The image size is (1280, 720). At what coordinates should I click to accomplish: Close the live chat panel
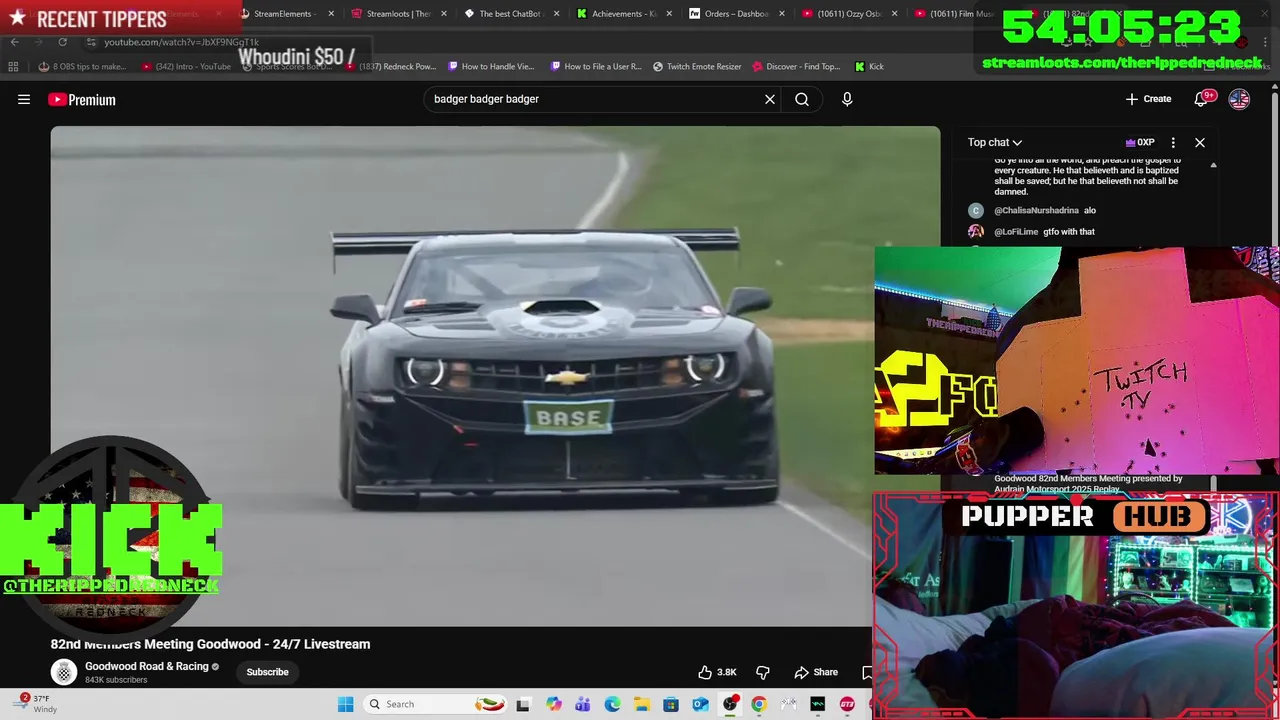[x=1200, y=142]
